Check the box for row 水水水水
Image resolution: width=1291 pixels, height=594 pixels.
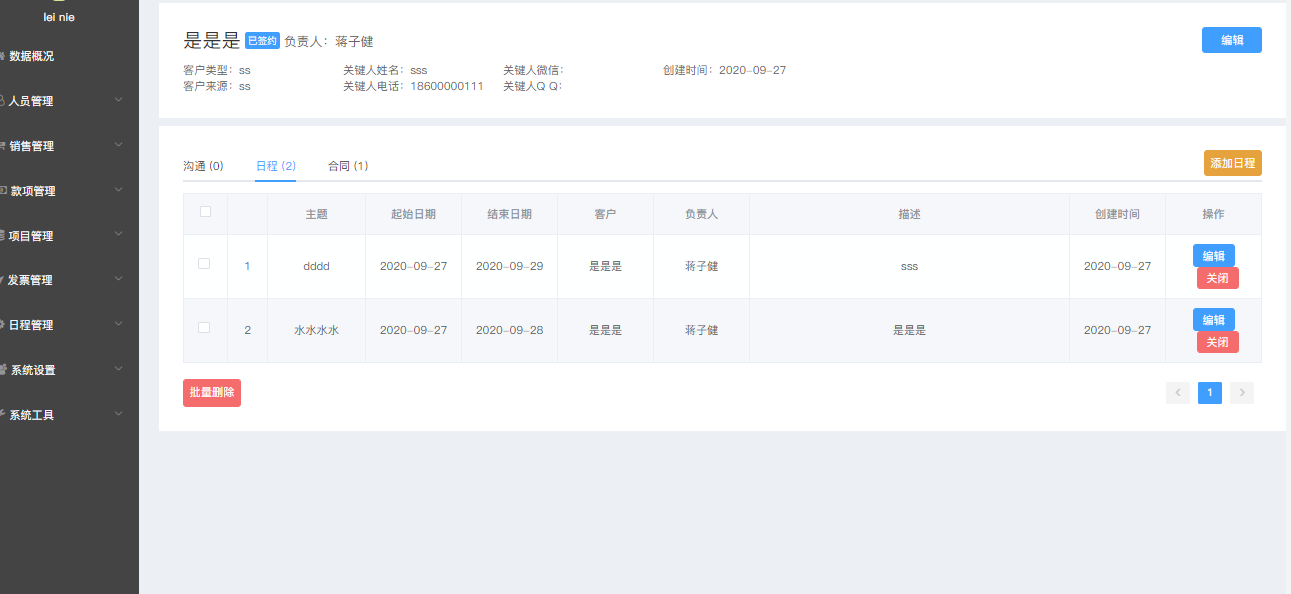(204, 328)
